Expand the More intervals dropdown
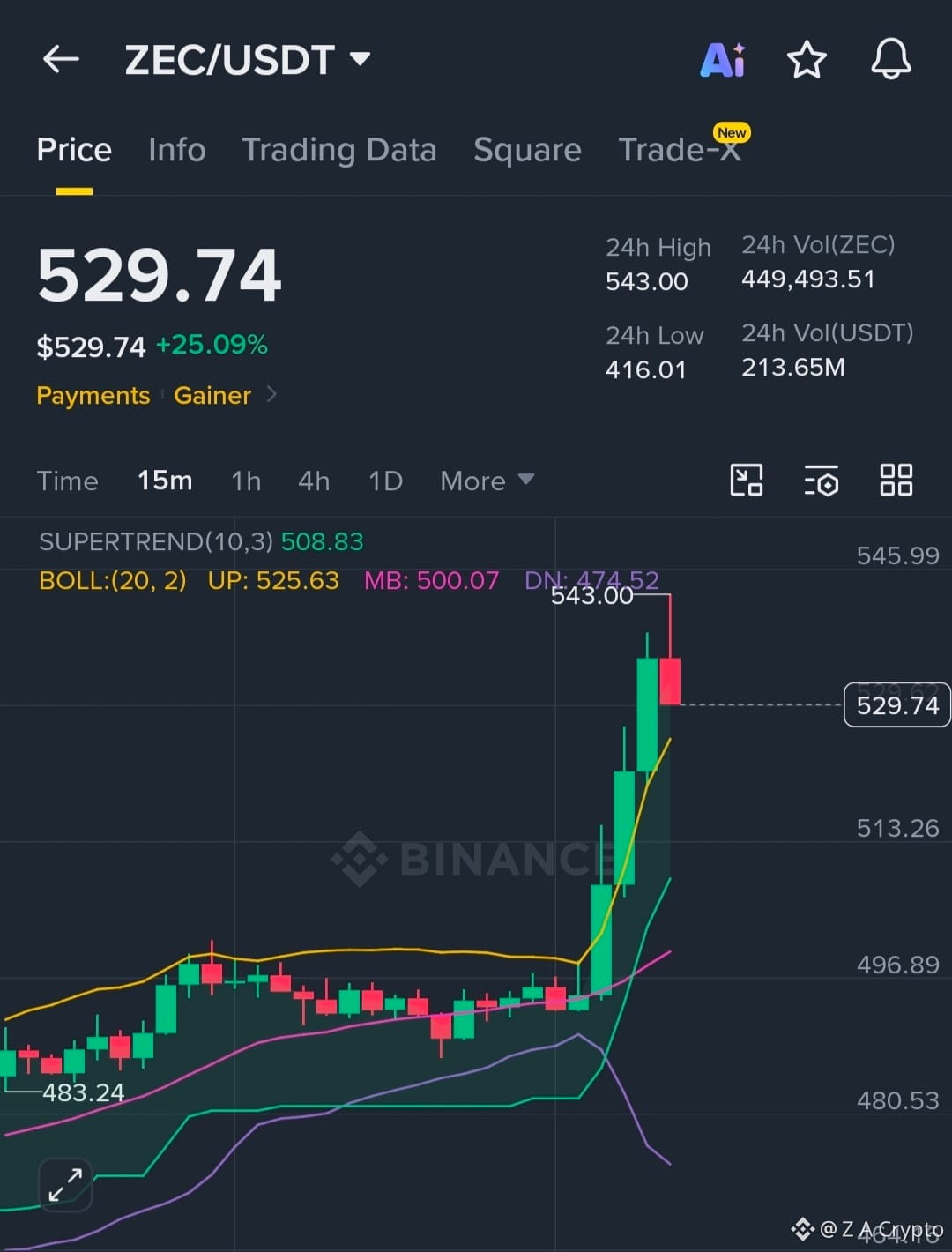This screenshot has height=1252, width=952. point(487,481)
